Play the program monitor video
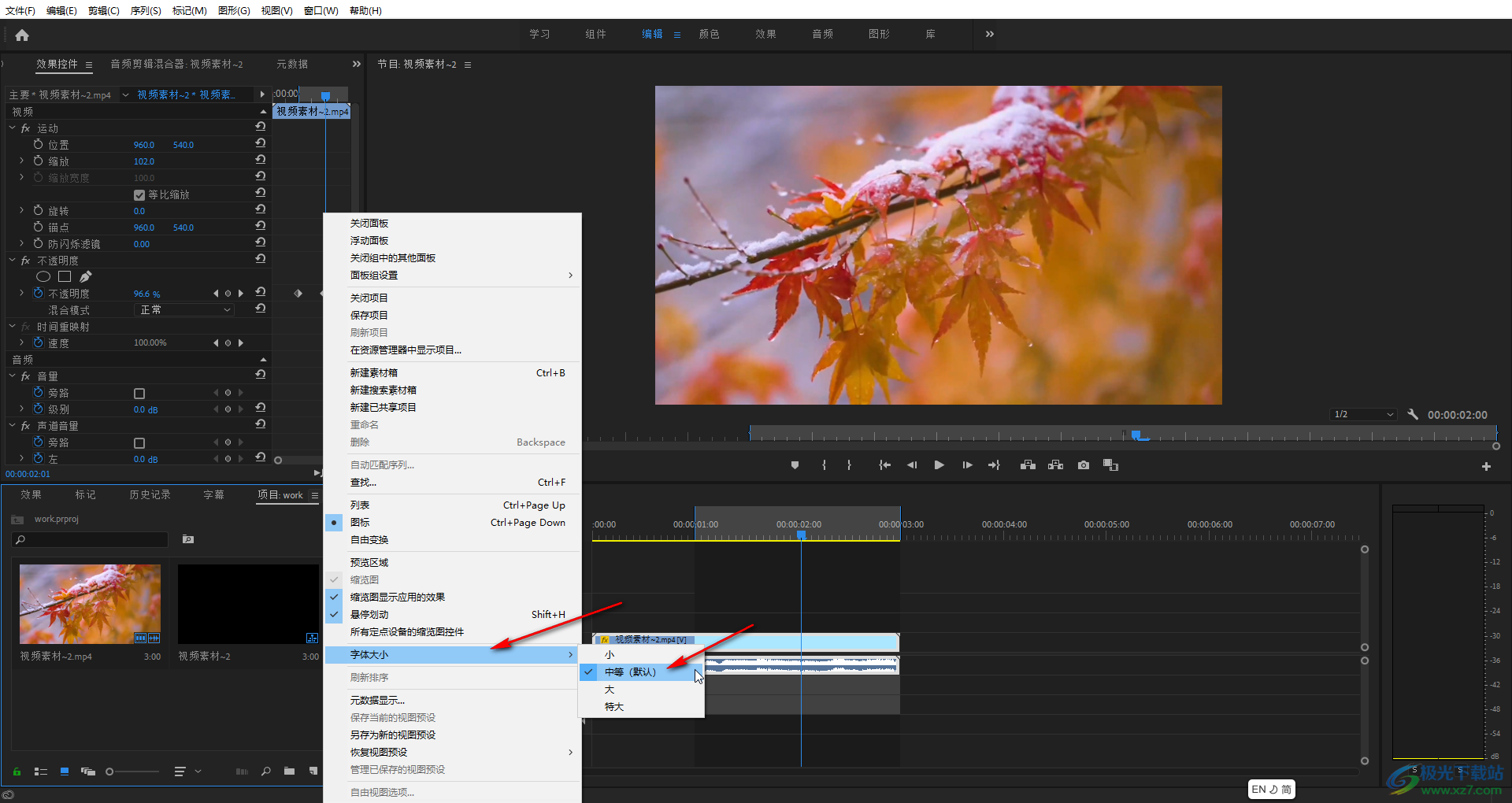 939,465
